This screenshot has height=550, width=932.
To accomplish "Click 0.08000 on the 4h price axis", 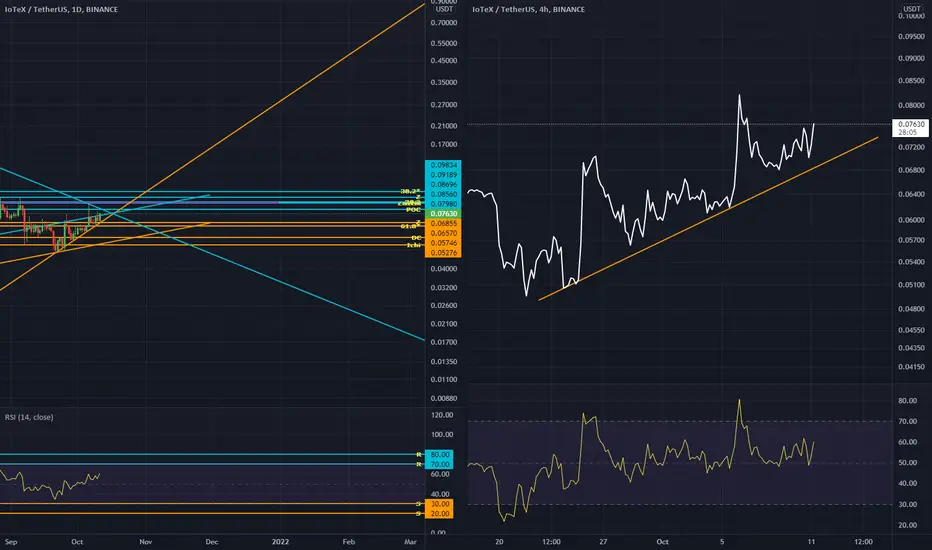I will (911, 105).
